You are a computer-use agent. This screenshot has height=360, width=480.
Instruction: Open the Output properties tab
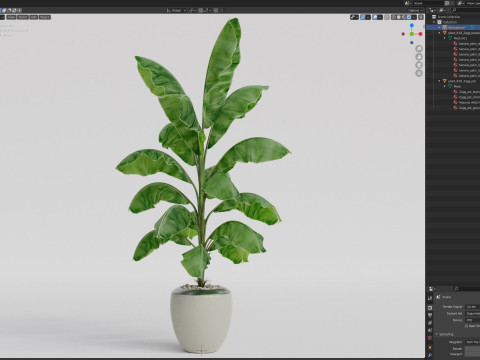(430, 315)
